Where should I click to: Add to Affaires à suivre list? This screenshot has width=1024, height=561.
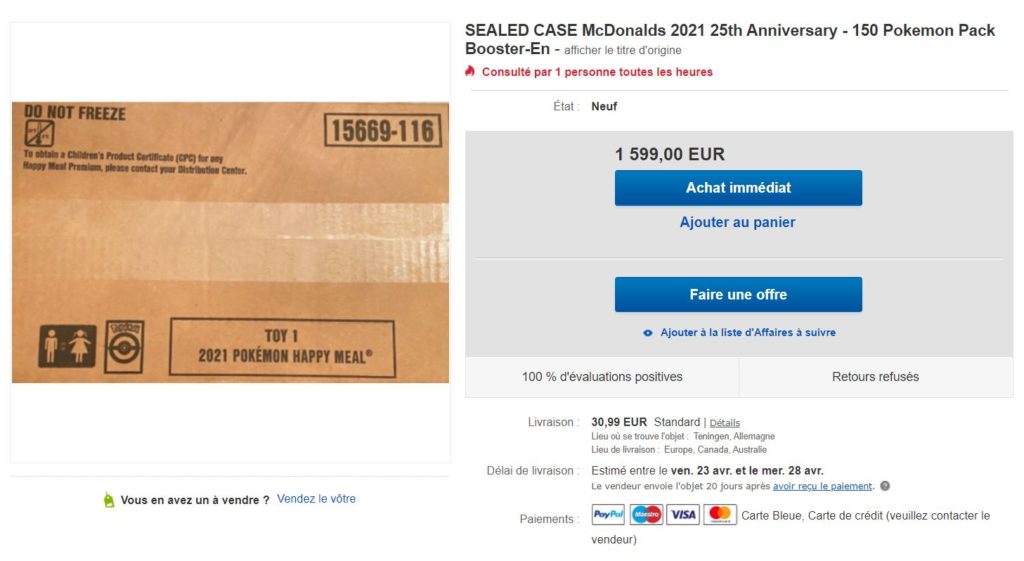click(747, 333)
